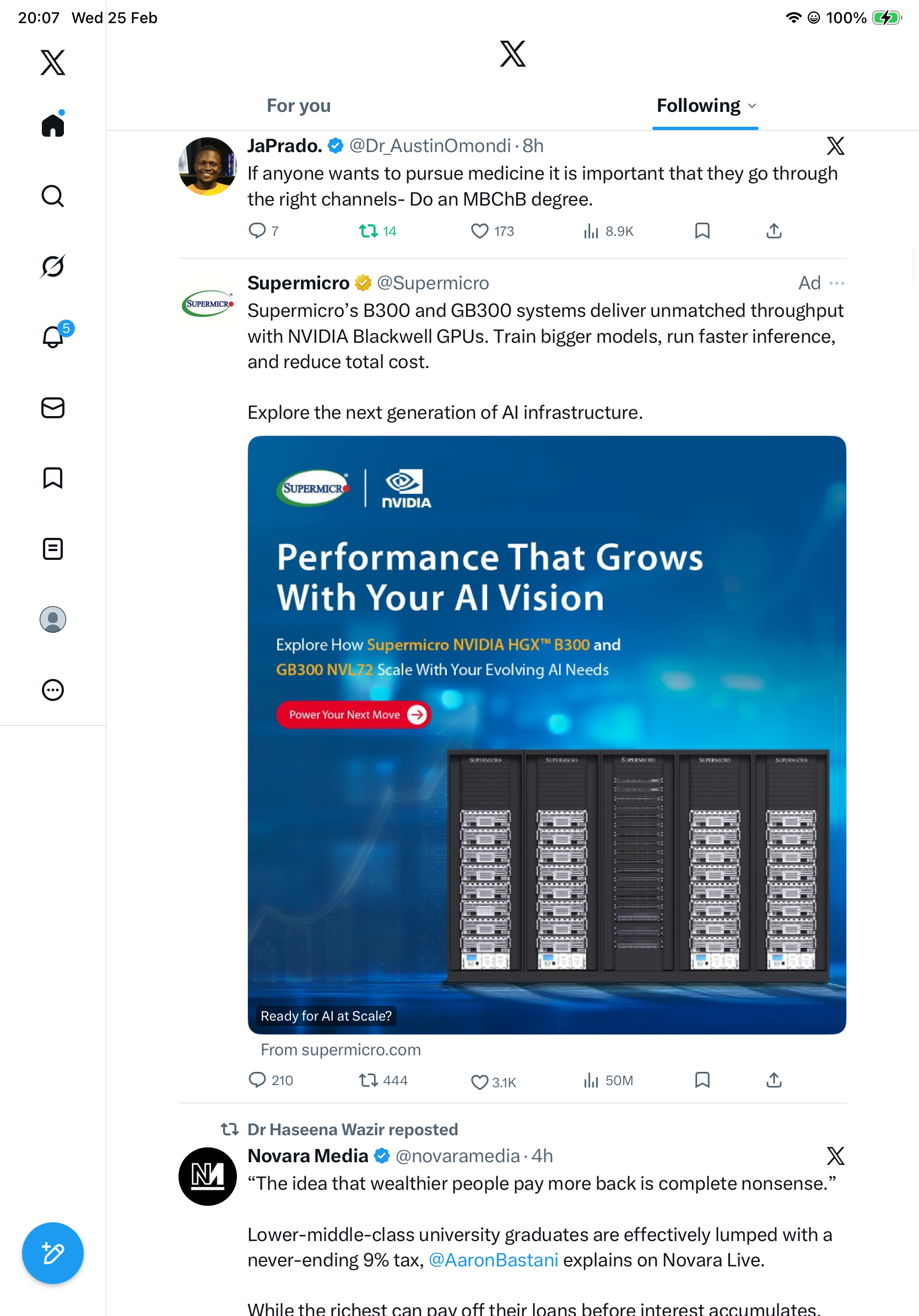Open the Supermicro ad options menu

pyautogui.click(x=836, y=283)
